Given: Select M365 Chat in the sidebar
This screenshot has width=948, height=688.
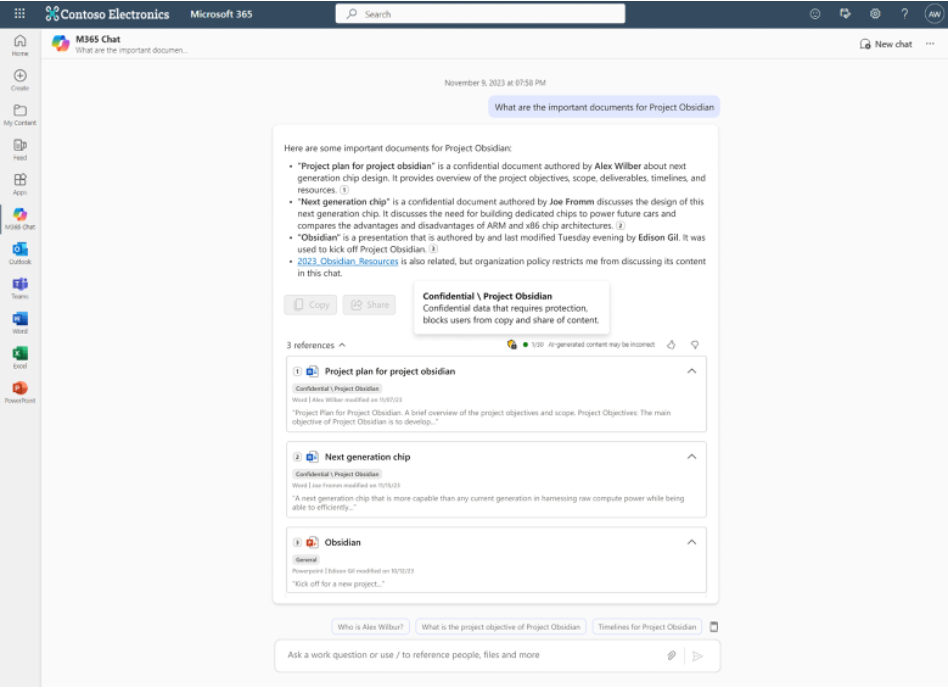Looking at the screenshot, I should 20,219.
